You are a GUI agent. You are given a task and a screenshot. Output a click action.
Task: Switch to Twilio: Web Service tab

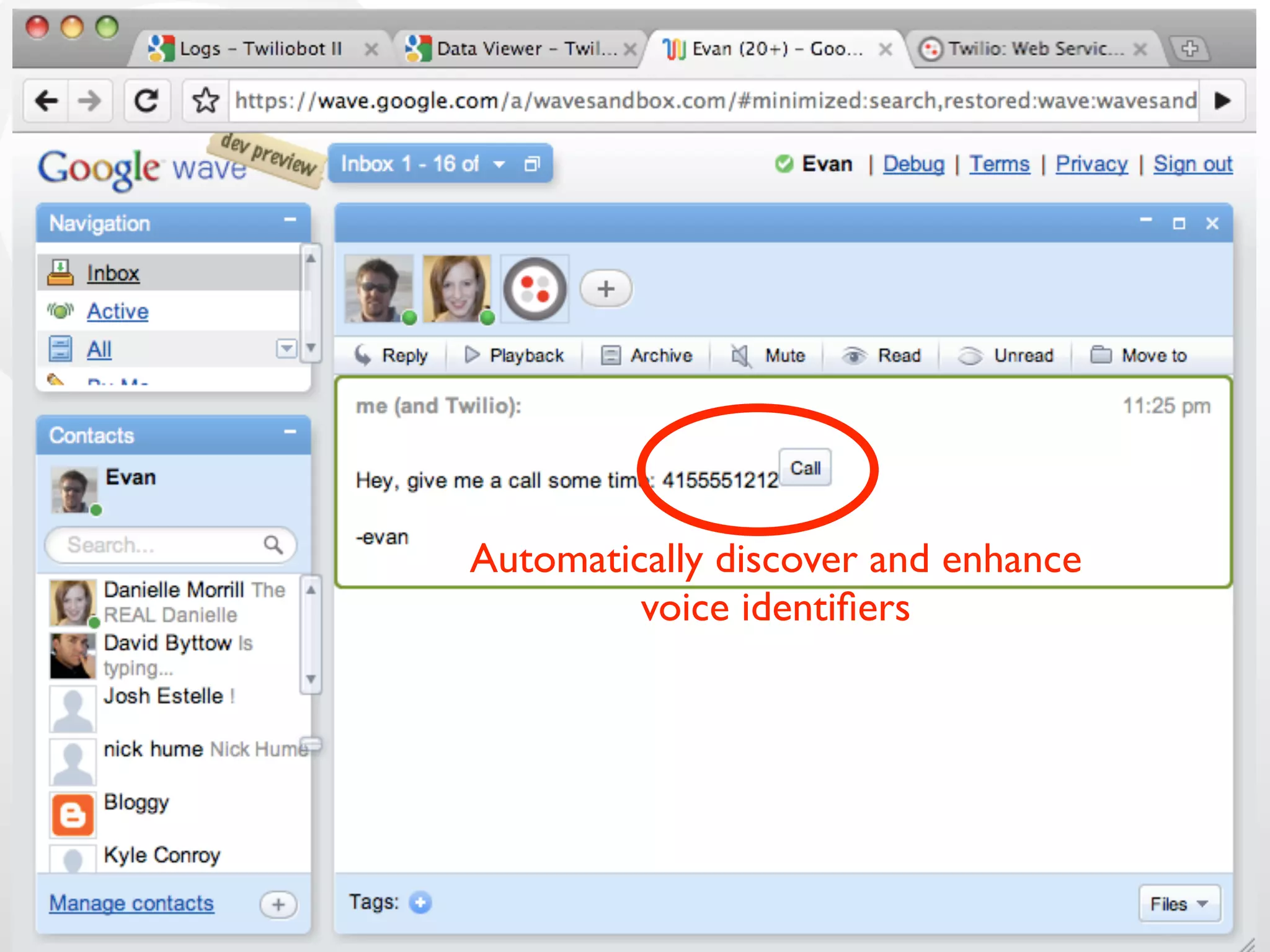click(1036, 48)
